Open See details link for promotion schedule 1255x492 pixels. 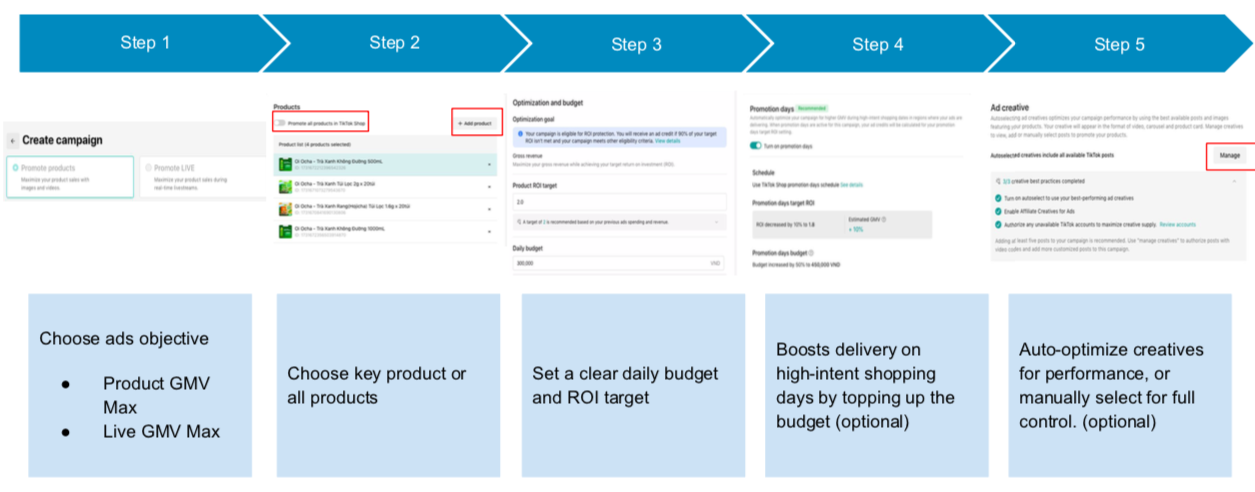pos(851,185)
